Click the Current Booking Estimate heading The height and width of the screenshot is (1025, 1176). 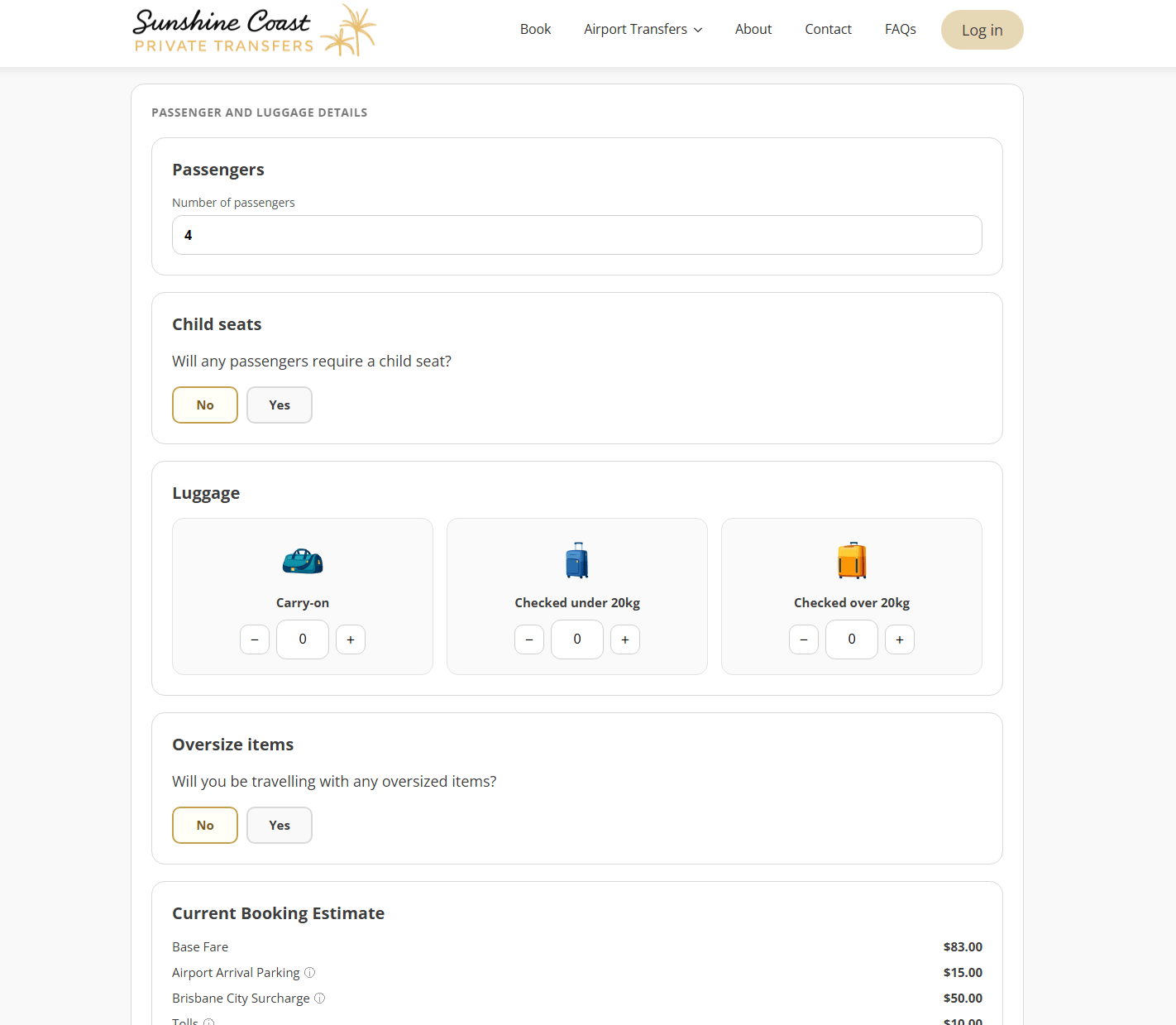click(278, 913)
